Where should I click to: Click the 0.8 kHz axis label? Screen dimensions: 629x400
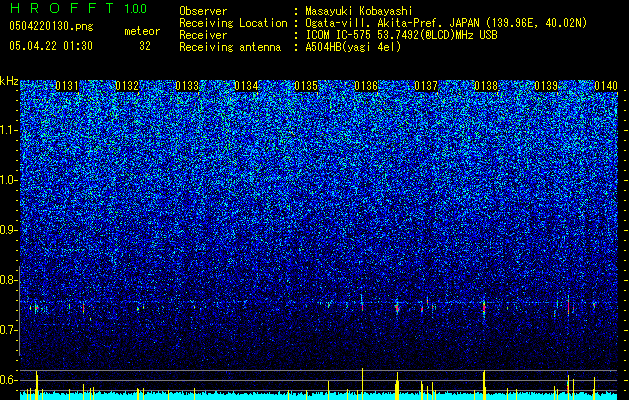click(x=9, y=280)
